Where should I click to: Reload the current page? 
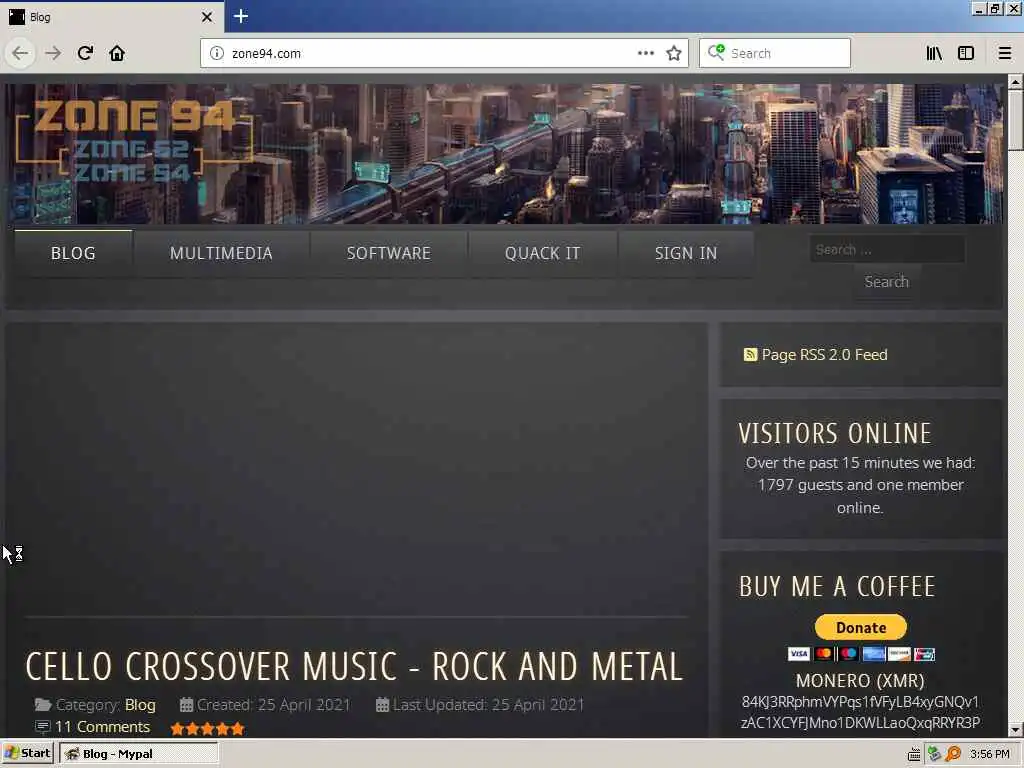[85, 53]
